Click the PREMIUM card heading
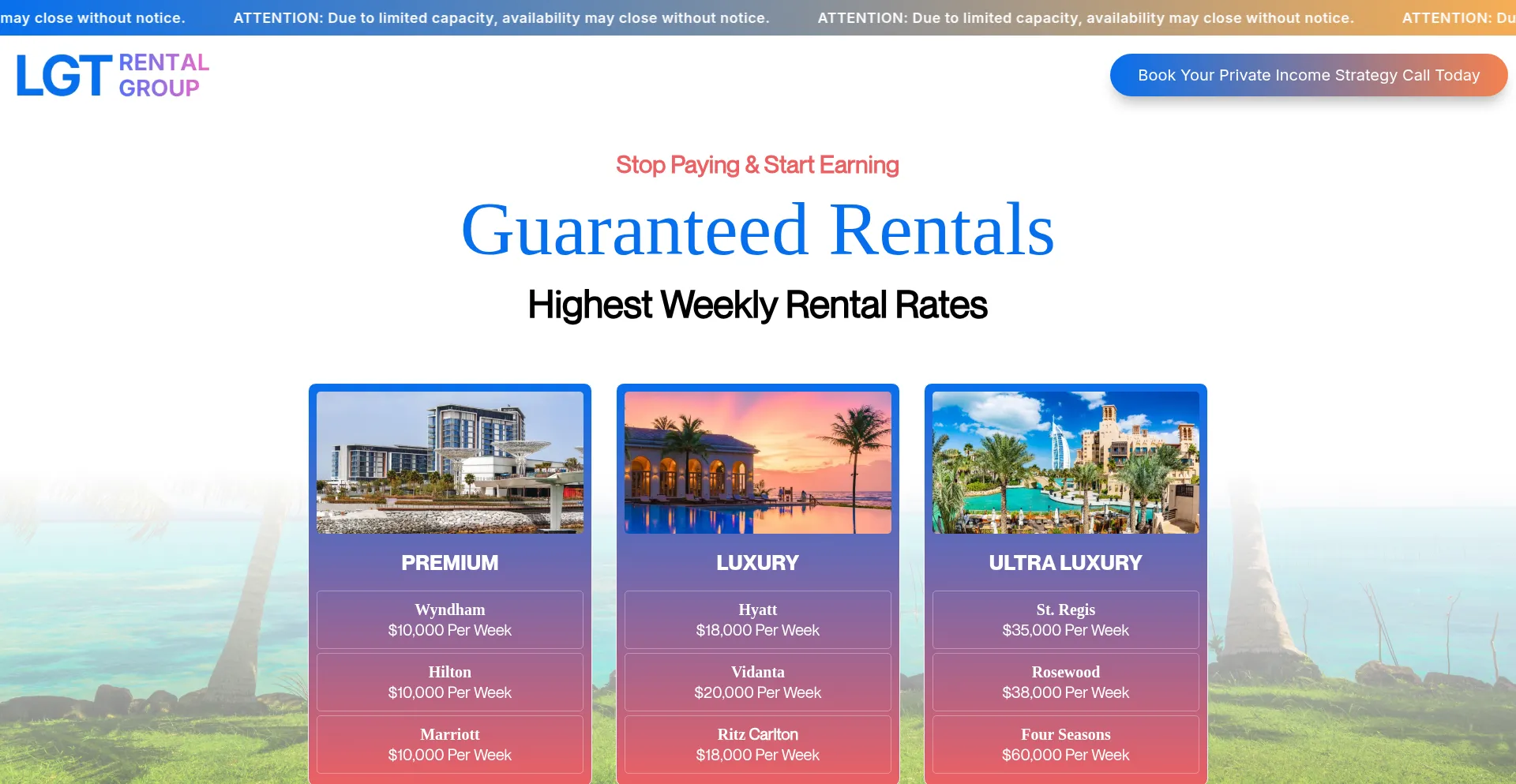This screenshot has width=1516, height=784. click(x=450, y=563)
